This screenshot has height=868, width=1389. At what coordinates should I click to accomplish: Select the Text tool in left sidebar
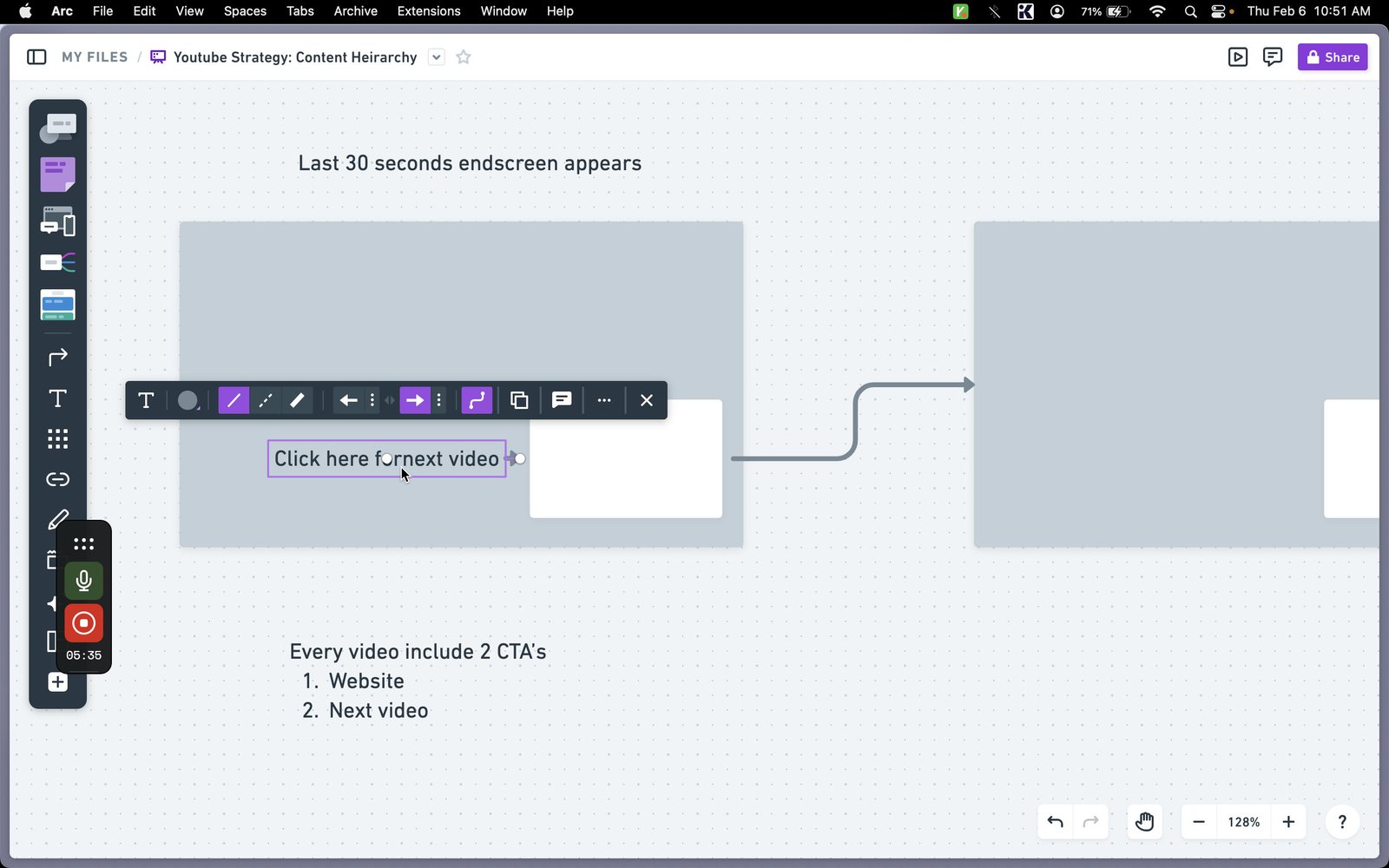57,398
